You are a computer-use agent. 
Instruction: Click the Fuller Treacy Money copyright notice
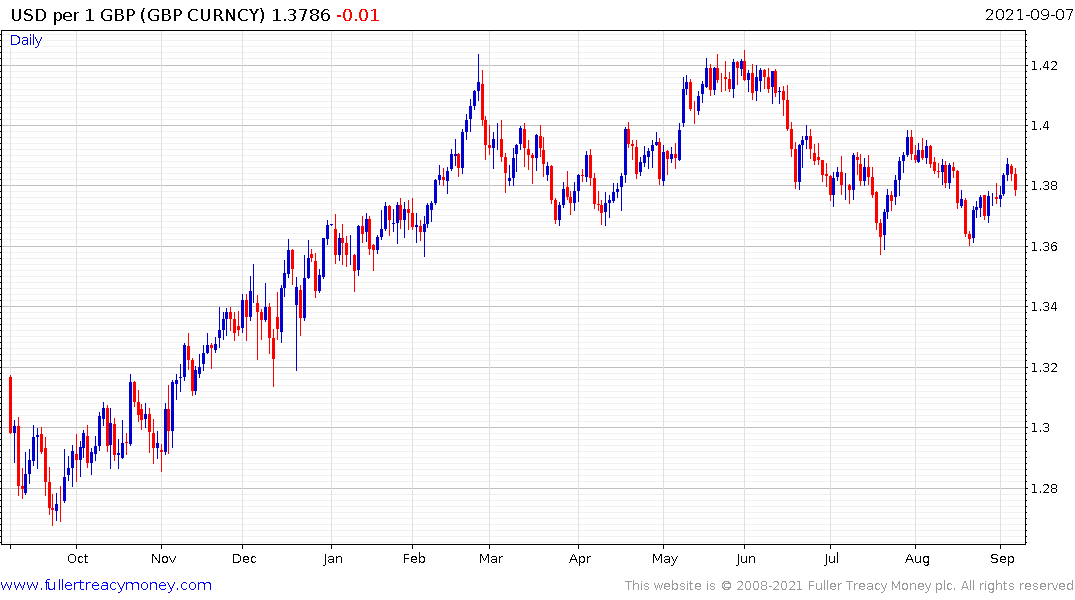(849, 586)
